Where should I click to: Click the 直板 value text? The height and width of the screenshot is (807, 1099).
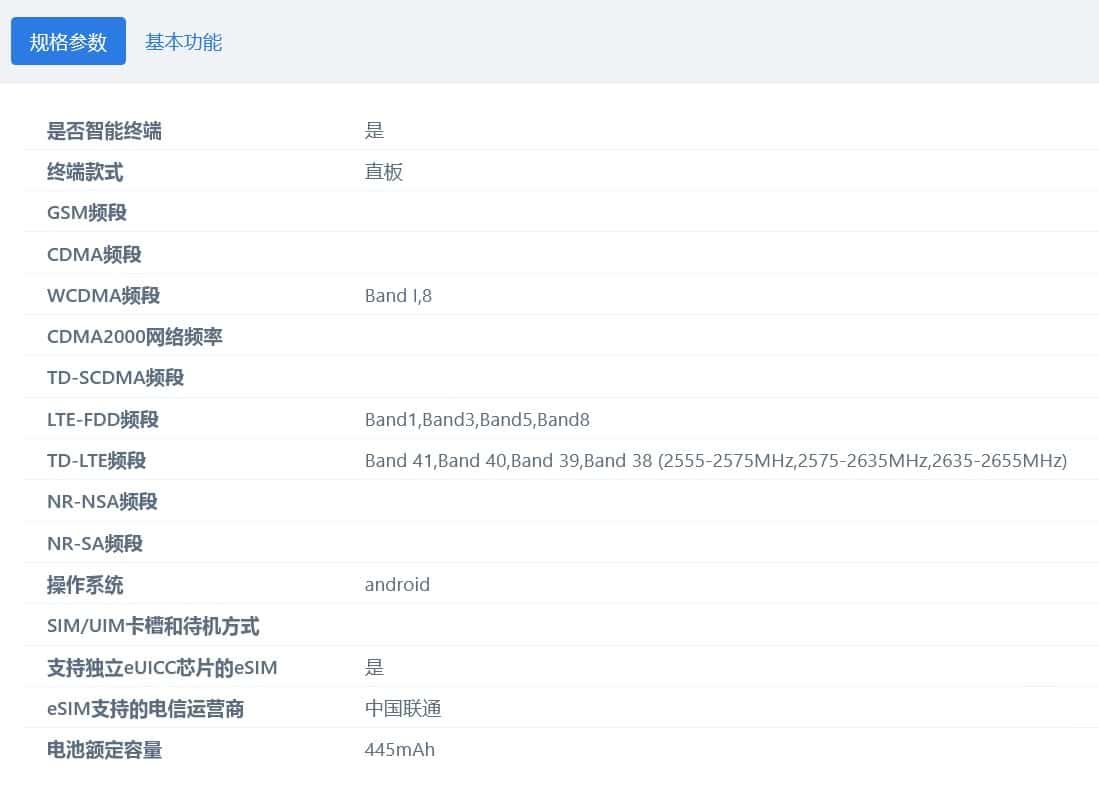[384, 172]
